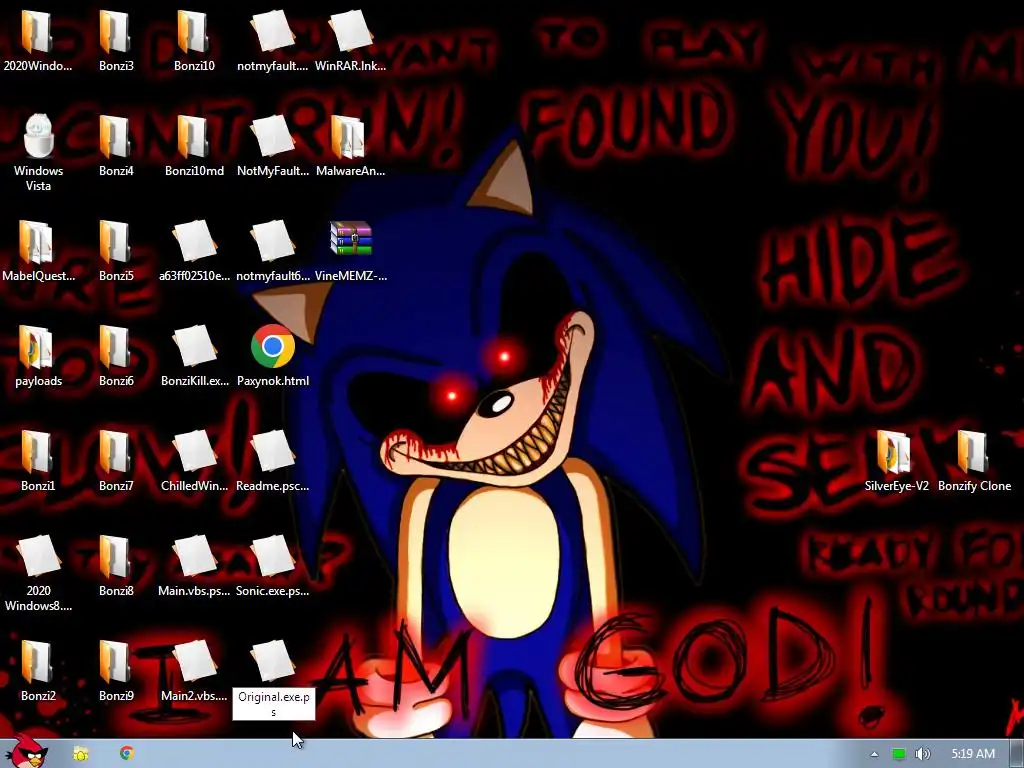Open the MabelQuest... folder
The width and height of the screenshot is (1024, 768).
37,243
